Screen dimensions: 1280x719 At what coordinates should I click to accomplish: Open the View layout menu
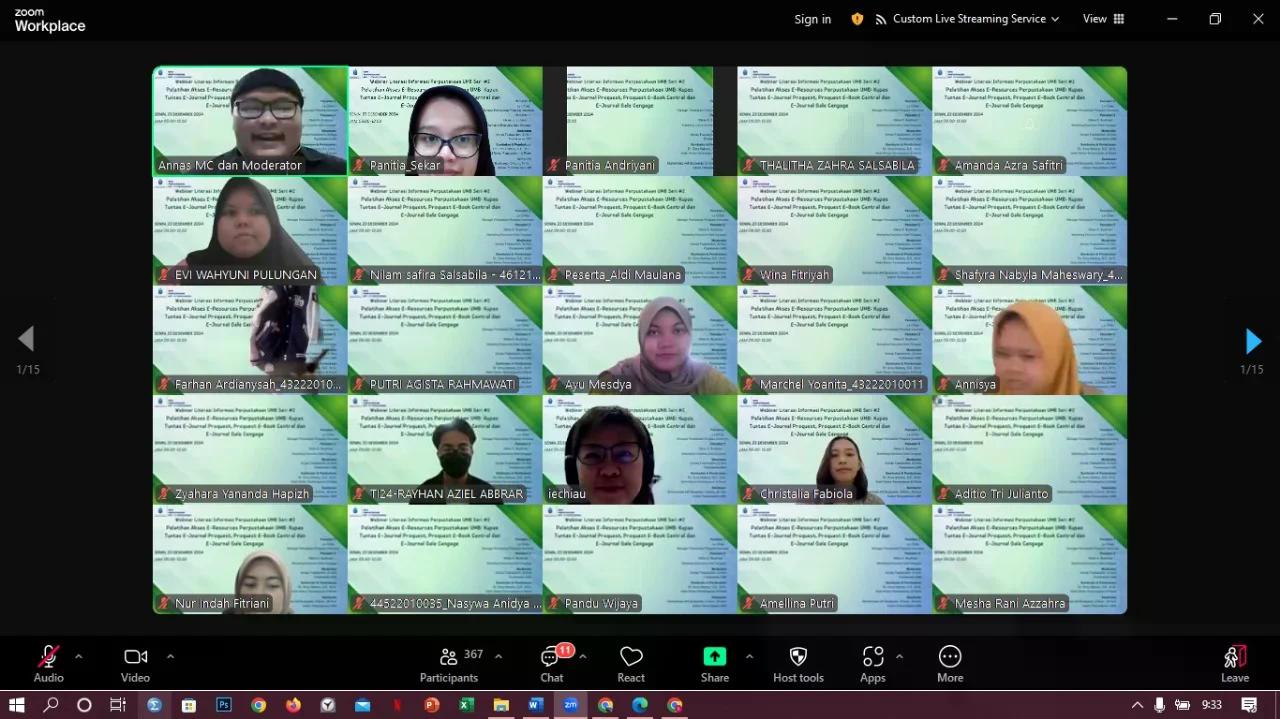coord(1103,19)
